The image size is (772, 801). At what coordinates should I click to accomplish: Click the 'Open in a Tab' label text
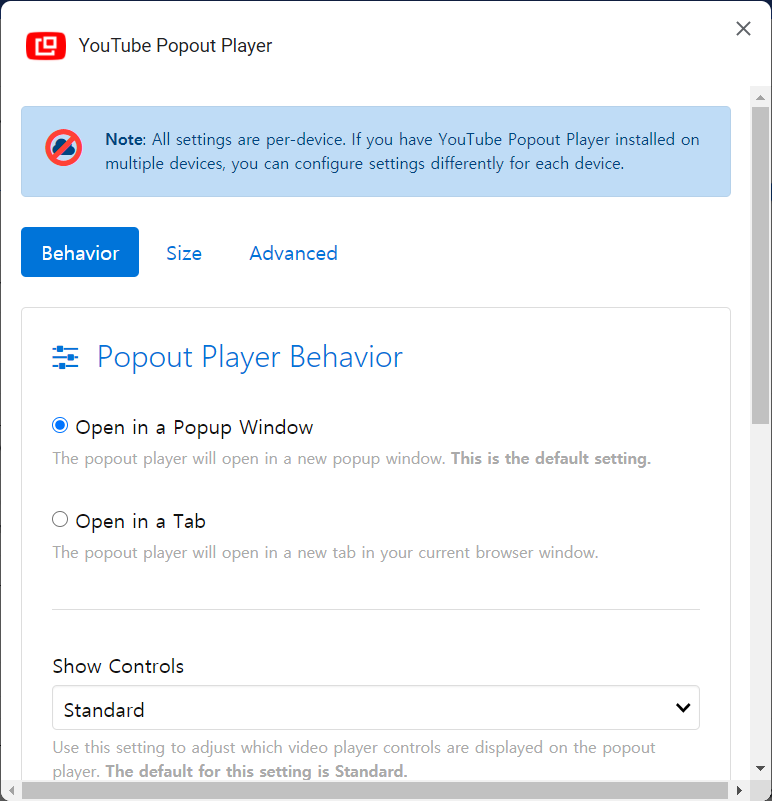[x=141, y=521]
